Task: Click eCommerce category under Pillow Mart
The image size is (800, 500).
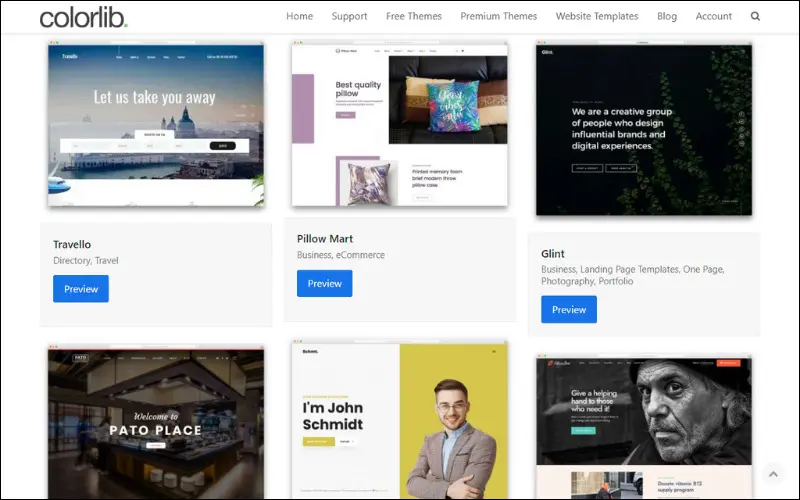Action: tap(360, 255)
